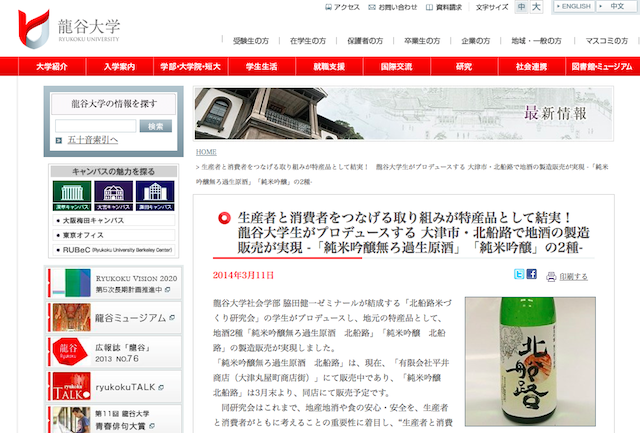Open the 保護者の方 audience link
Image resolution: width=640 pixels, height=433 pixels.
(x=365, y=41)
